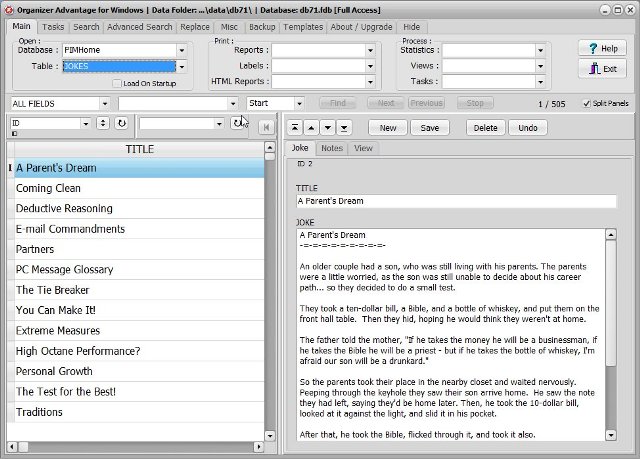Select the 'Partners' row
640x459 pixels.
click(x=139, y=249)
